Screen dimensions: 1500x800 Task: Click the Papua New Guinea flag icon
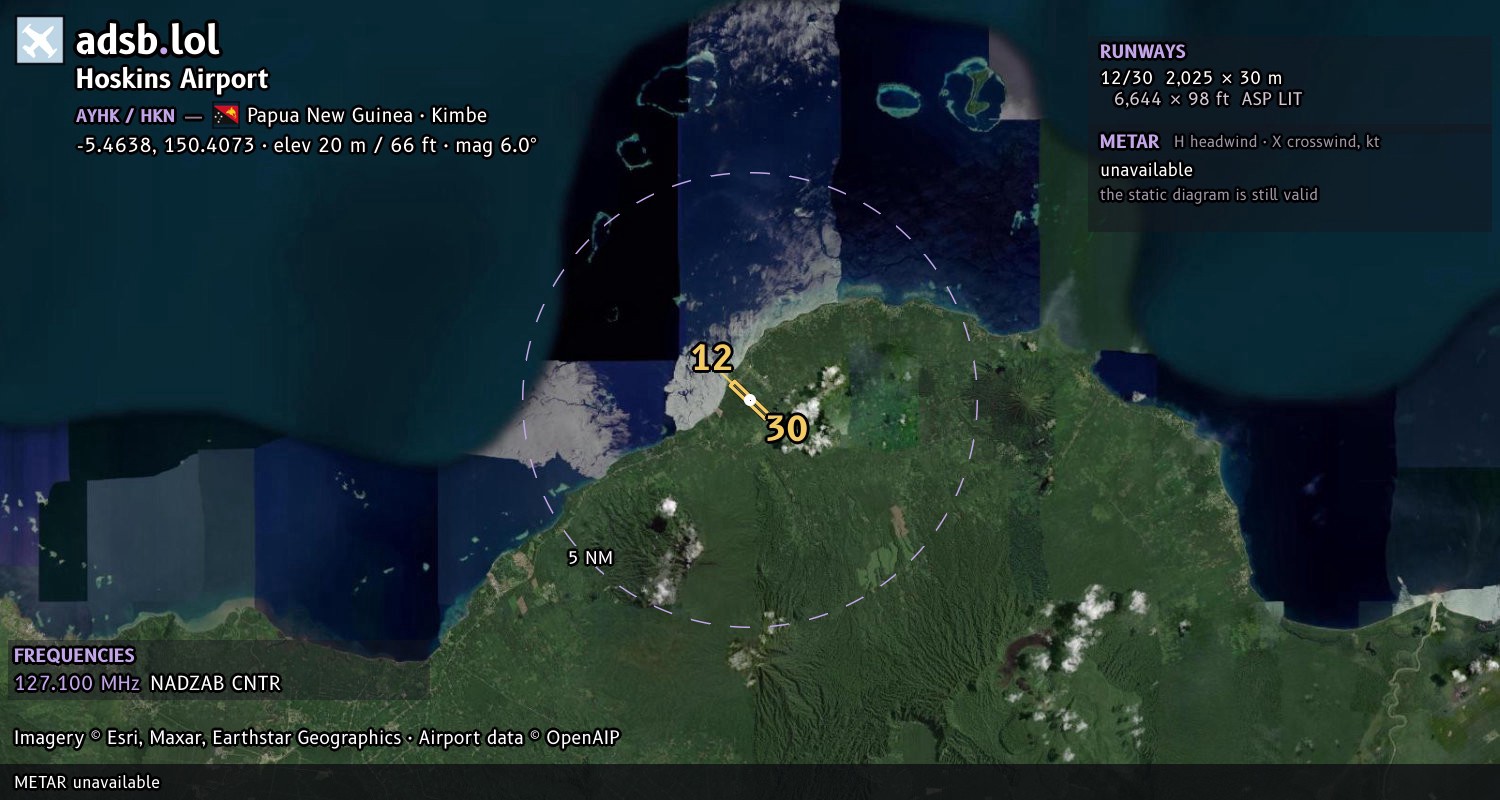point(226,115)
